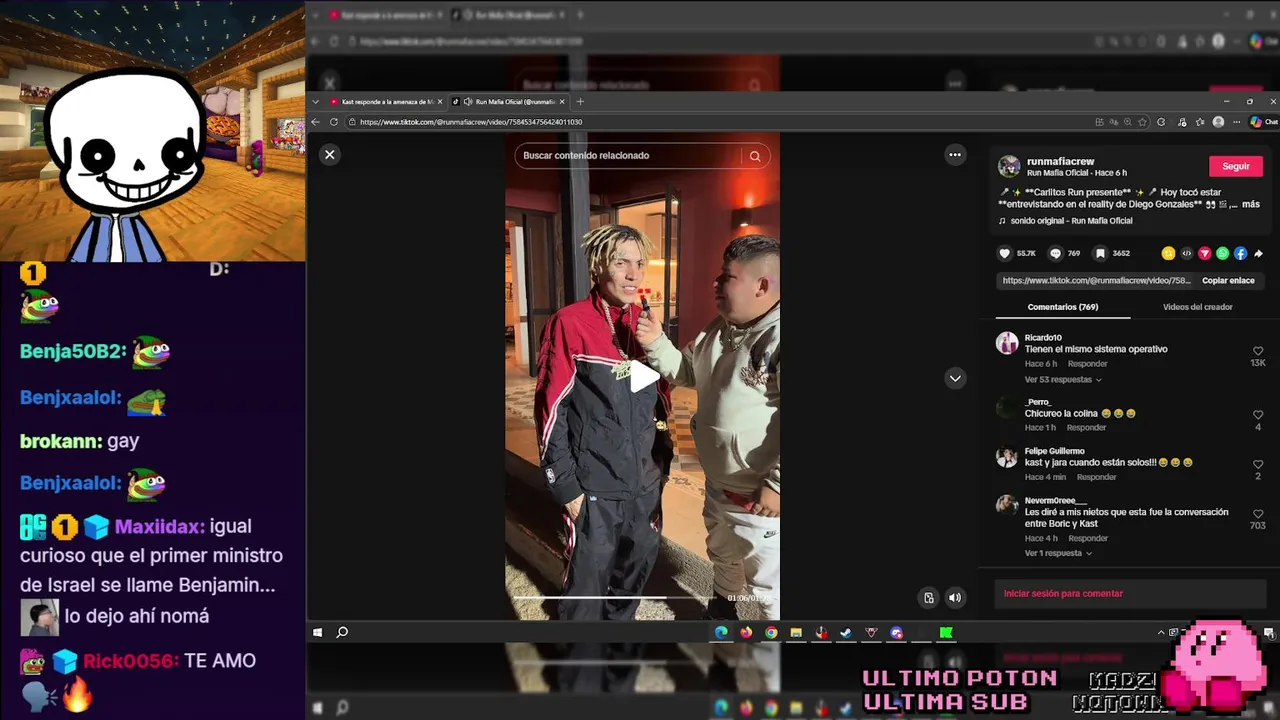Toggle auto-scroll icon beside volume

coord(929,598)
